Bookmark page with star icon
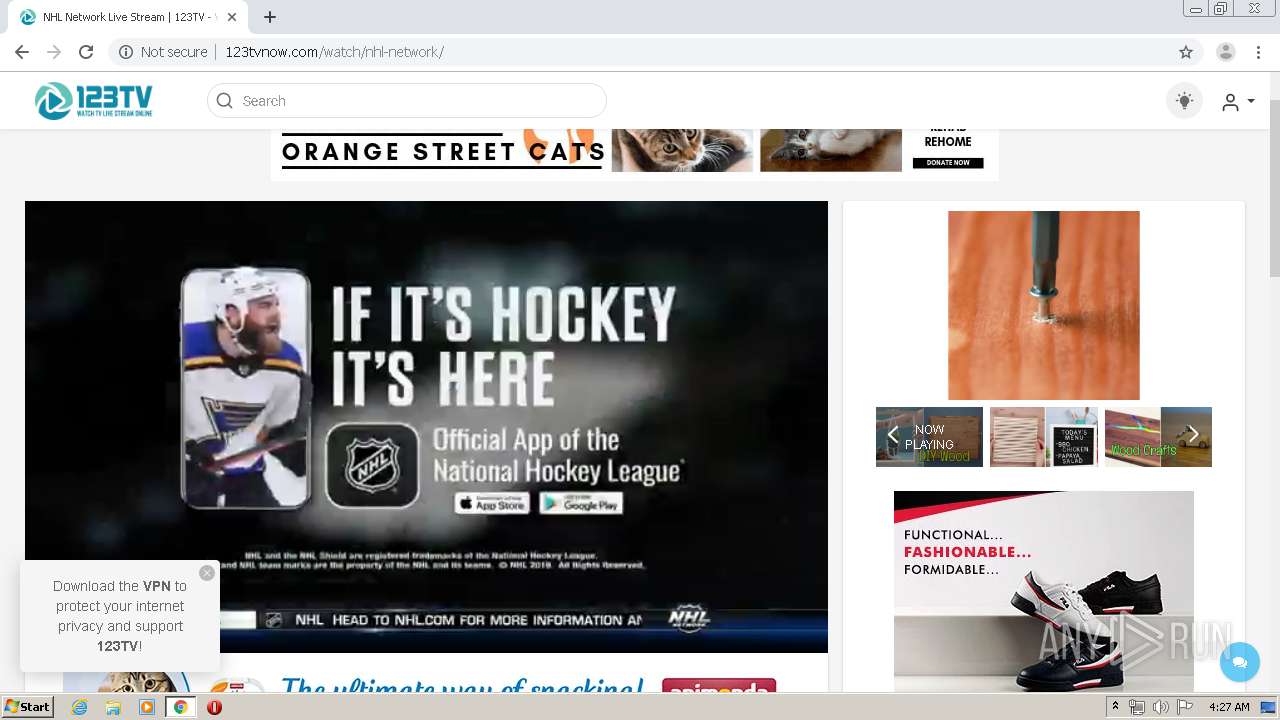The image size is (1280, 720). [1186, 52]
